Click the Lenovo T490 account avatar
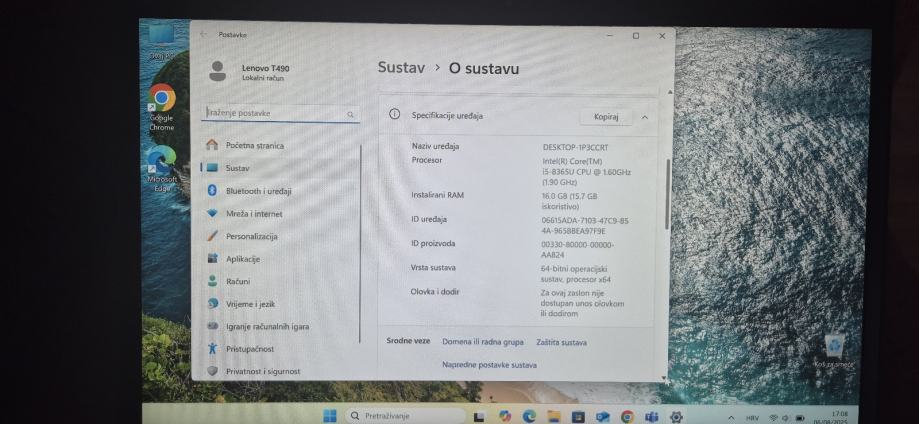Image resolution: width=919 pixels, height=424 pixels. point(217,72)
